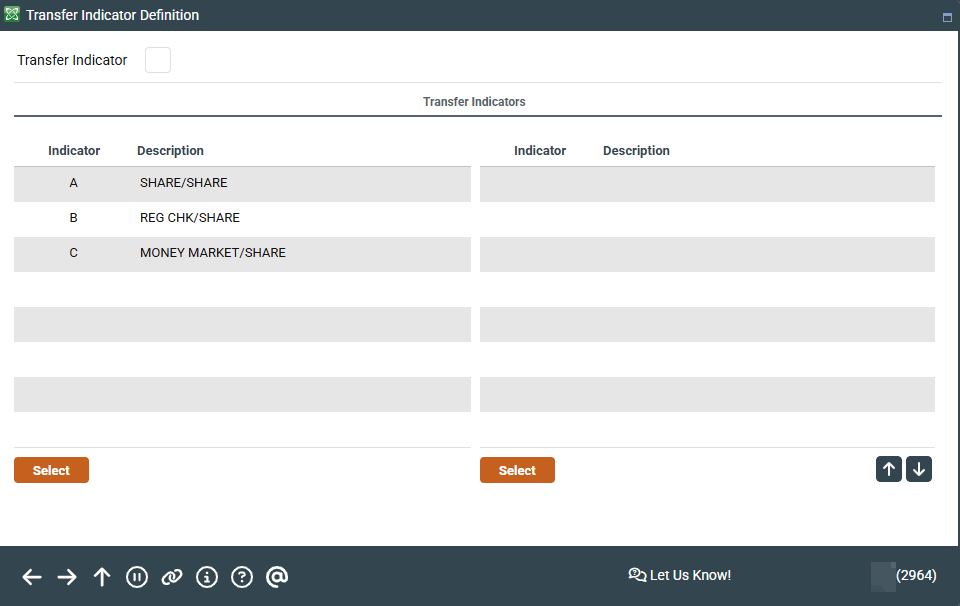
Task: Click the application logo in title bar
Action: click(x=13, y=15)
